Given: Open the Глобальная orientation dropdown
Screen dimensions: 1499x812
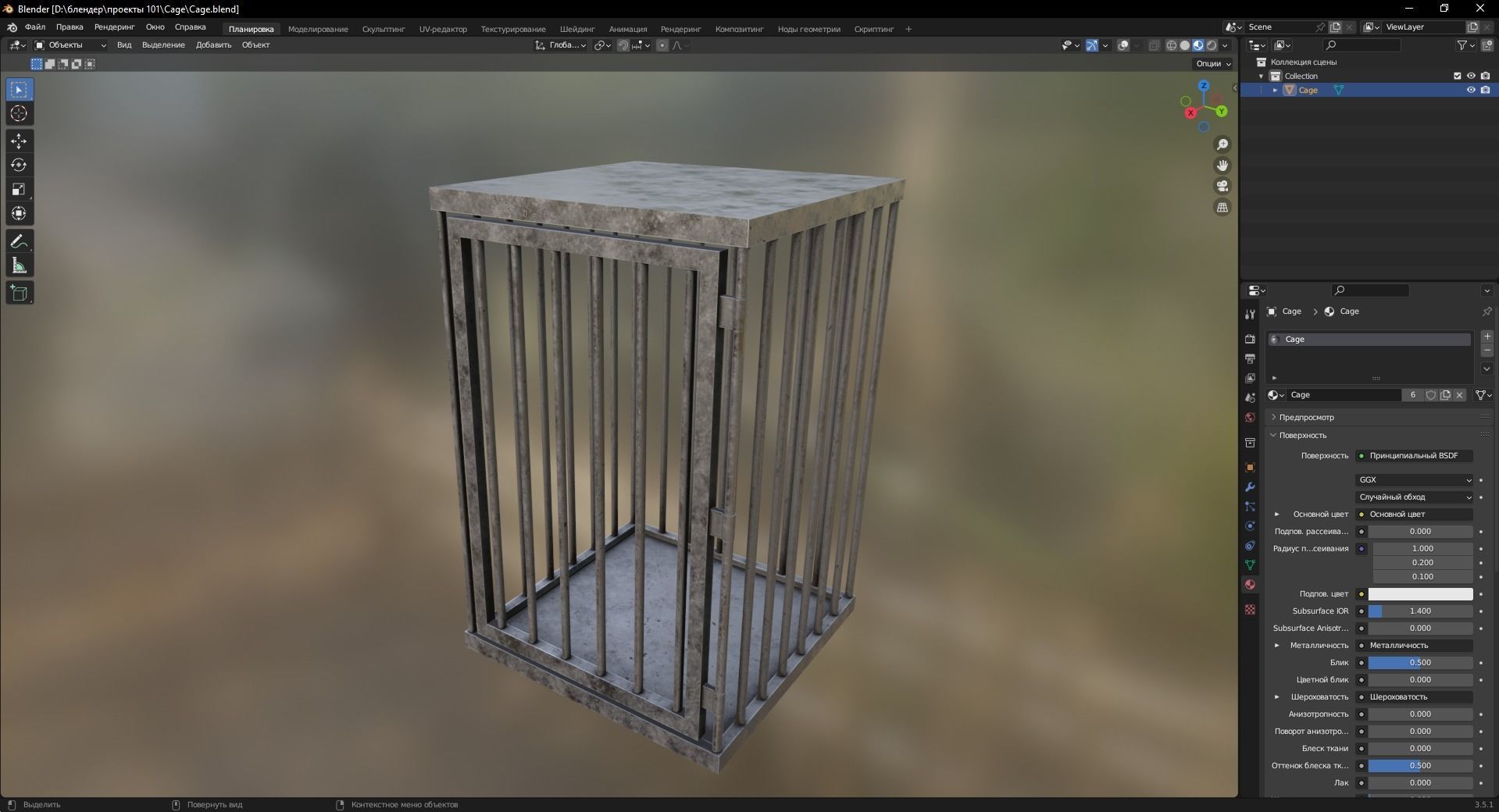Looking at the screenshot, I should coord(561,45).
